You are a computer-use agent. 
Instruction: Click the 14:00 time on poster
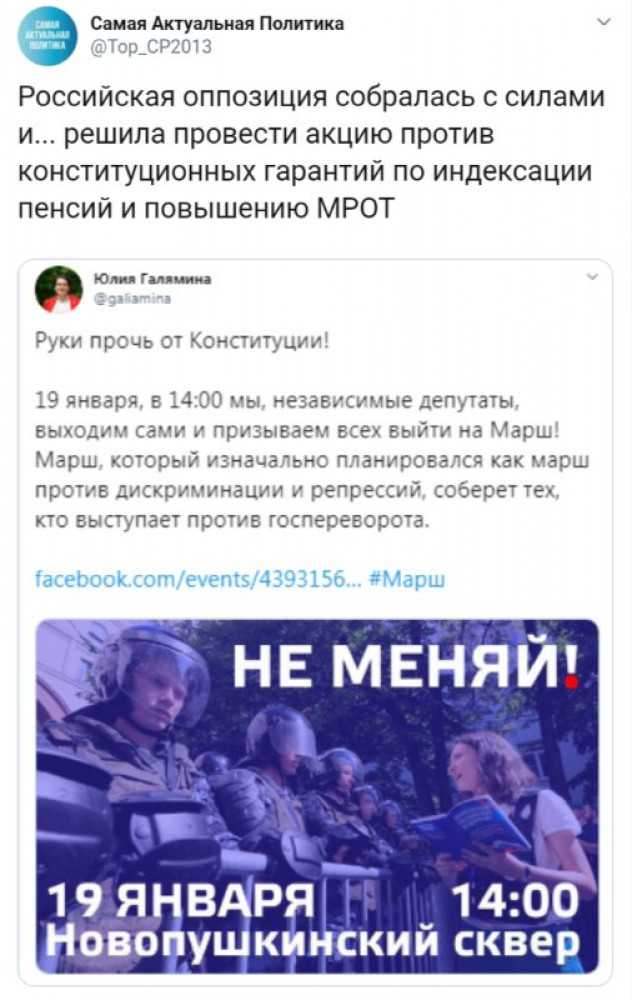515,901
